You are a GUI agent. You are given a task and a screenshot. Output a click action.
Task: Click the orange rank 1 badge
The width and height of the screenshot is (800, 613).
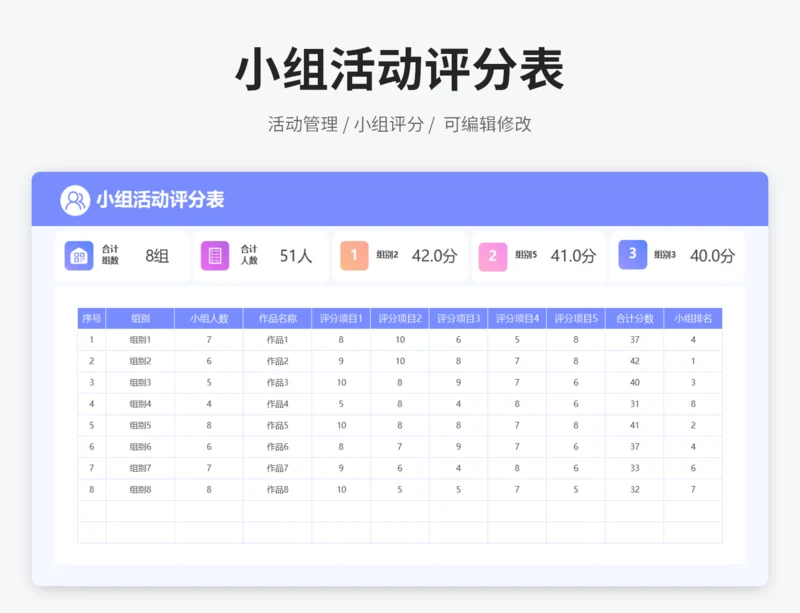354,255
